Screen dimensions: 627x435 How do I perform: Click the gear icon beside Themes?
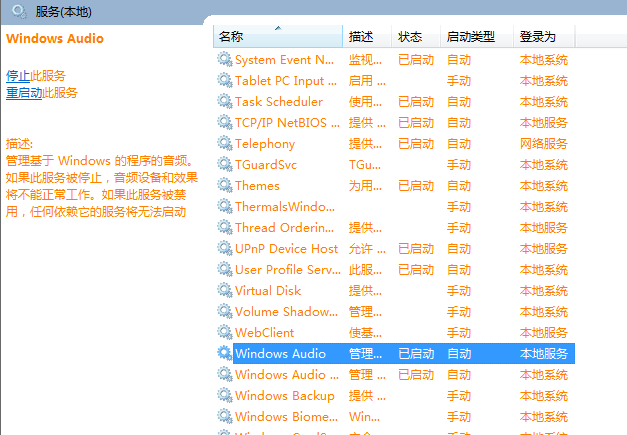[x=225, y=185]
